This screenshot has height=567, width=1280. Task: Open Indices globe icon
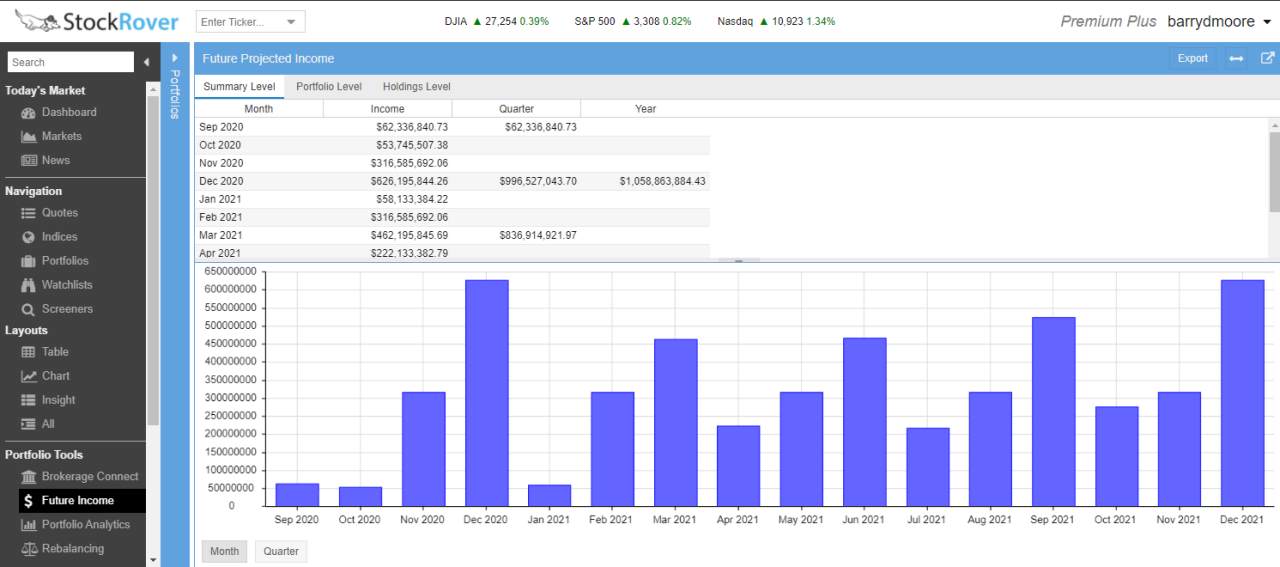click(x=28, y=237)
